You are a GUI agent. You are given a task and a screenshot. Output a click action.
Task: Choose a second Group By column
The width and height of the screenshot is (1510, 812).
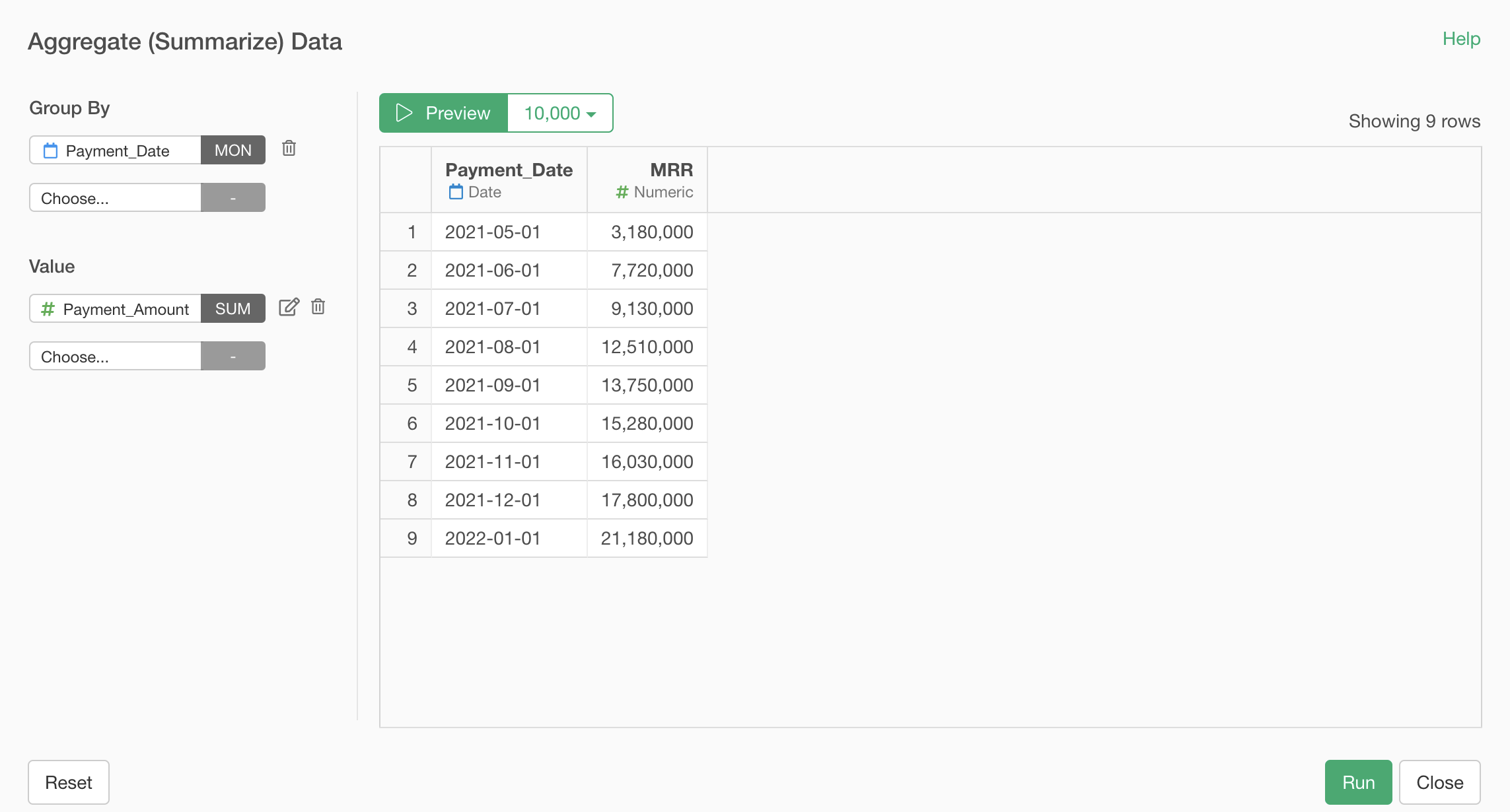(x=116, y=197)
